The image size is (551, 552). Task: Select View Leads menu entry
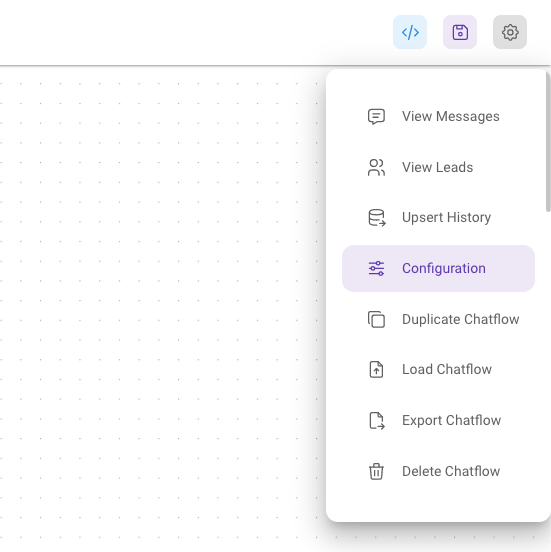438,167
